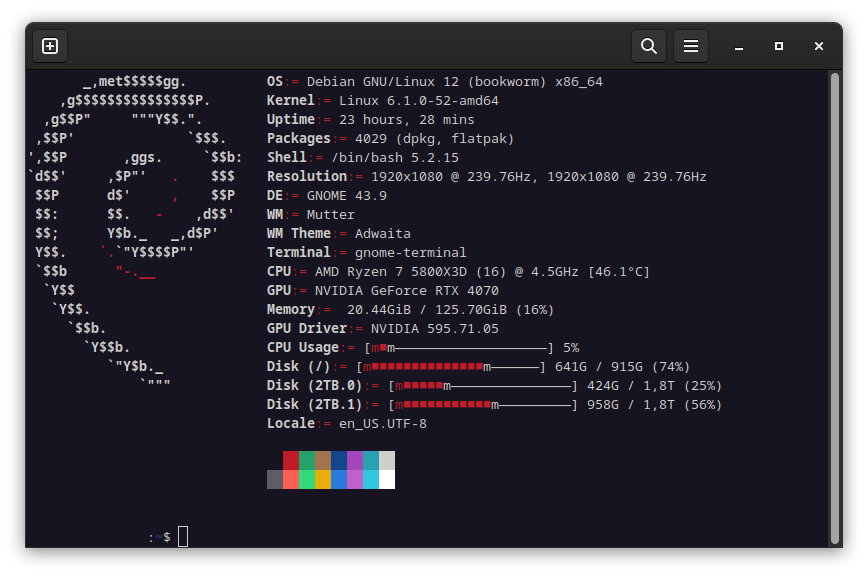Screen dimensions: 868x576
Task: Click the yellow swatch in bottom row
Action: [323, 480]
